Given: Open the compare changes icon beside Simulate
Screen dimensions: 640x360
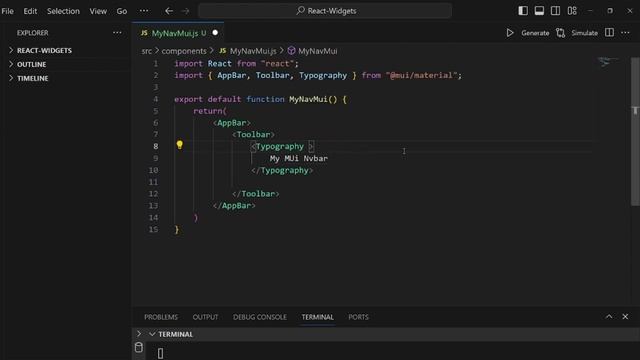Looking at the screenshot, I should [560, 33].
